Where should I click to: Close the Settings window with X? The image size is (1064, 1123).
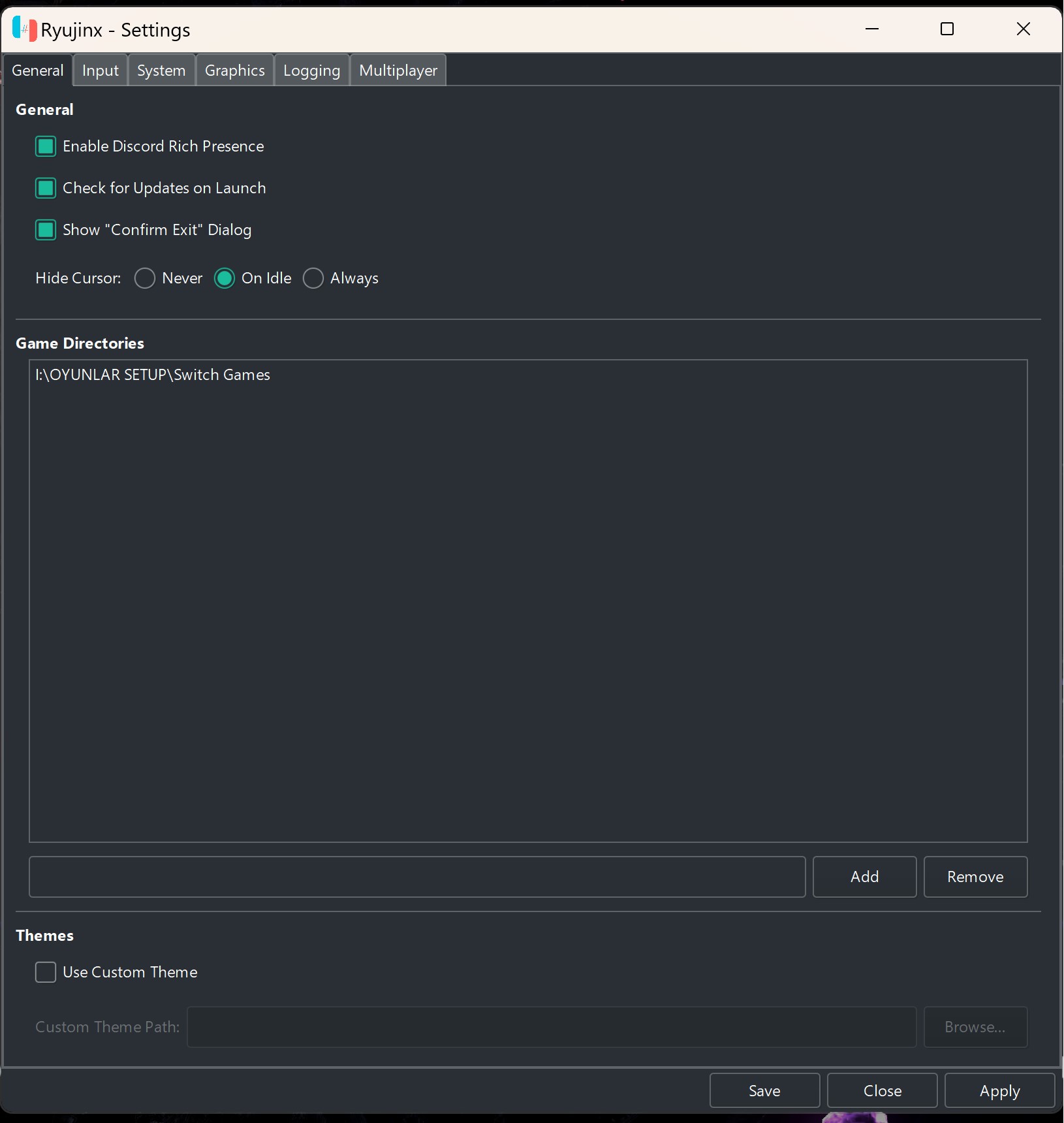click(x=1024, y=29)
